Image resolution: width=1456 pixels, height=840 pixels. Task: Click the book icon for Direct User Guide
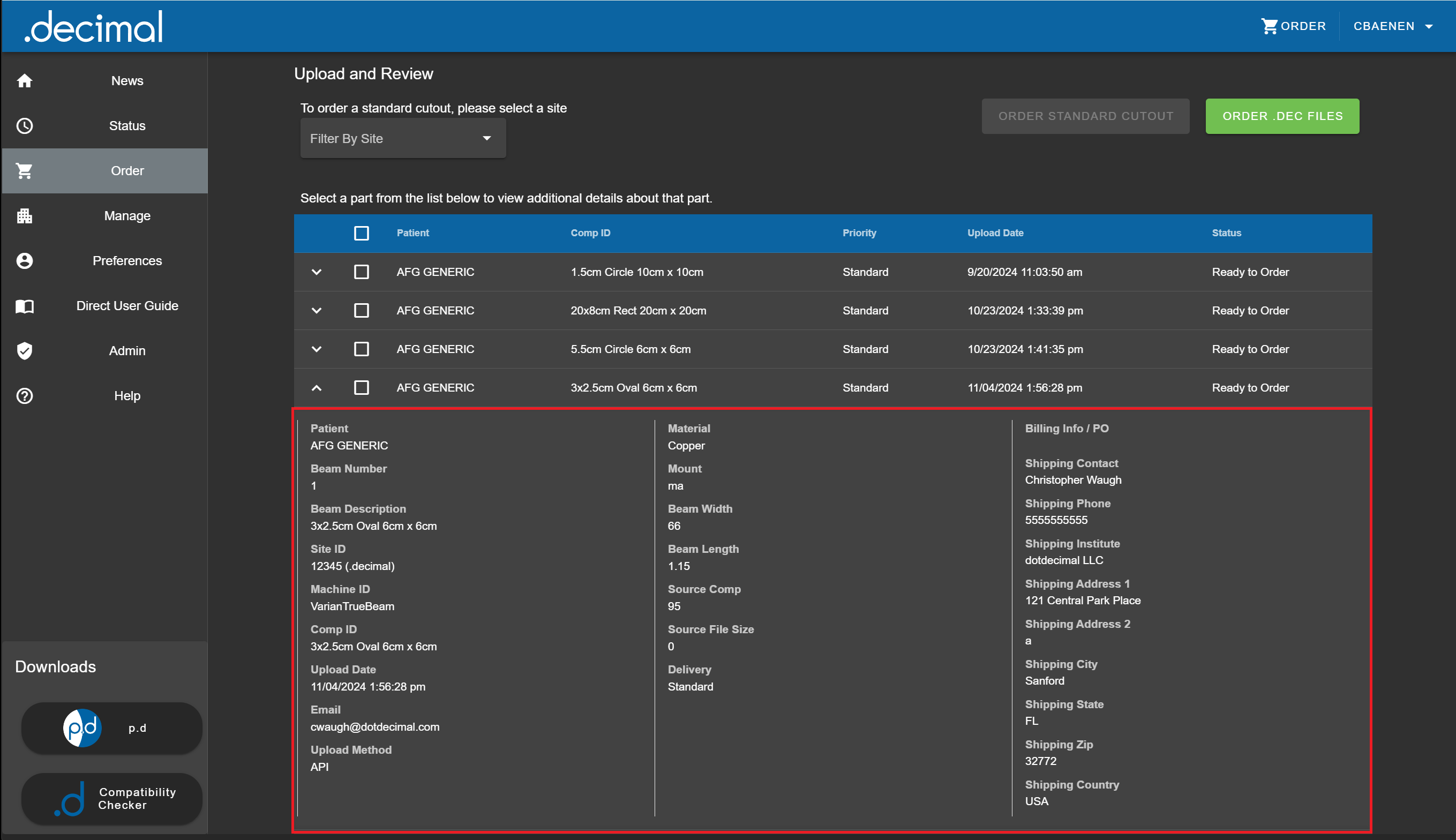(x=24, y=306)
